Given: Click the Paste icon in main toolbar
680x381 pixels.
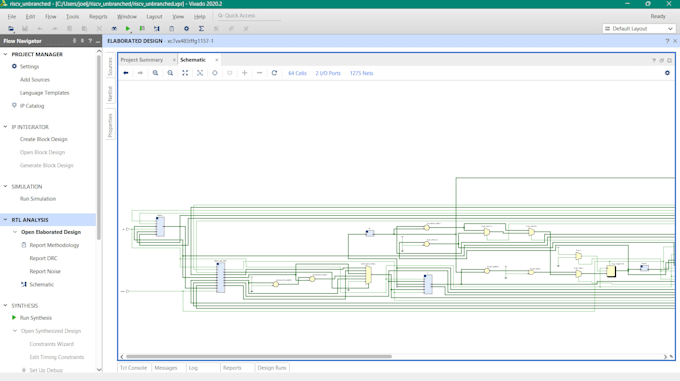Looking at the screenshot, I should point(84,29).
